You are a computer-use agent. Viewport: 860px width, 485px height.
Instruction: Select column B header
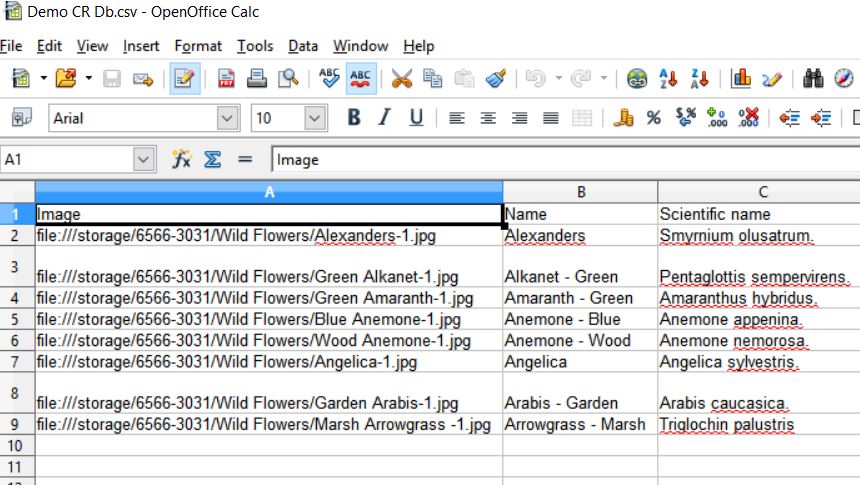point(580,192)
